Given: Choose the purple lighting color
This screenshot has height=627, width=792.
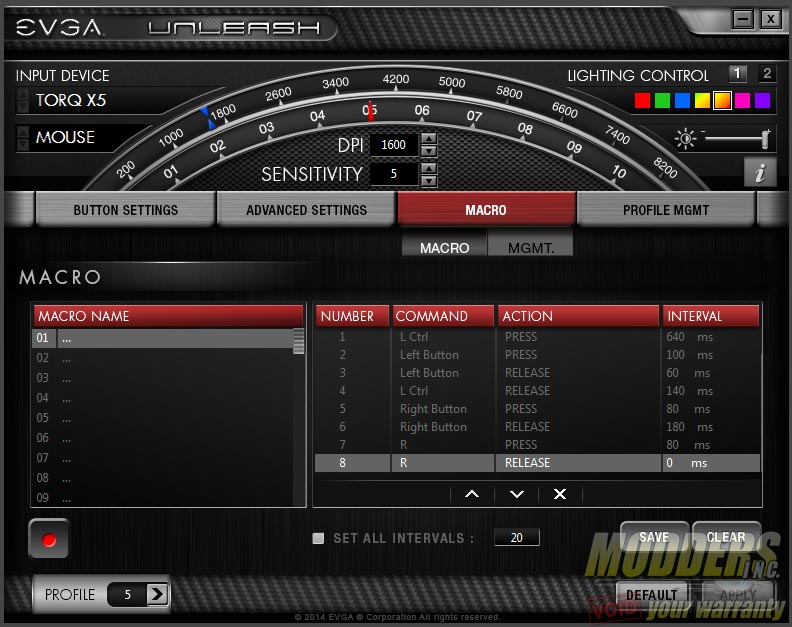Looking at the screenshot, I should tap(762, 101).
